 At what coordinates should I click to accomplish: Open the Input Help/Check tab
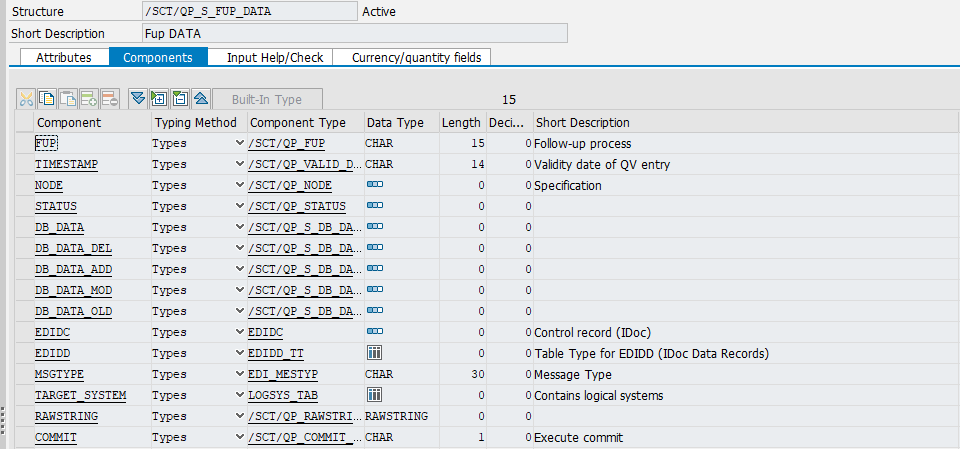tap(275, 57)
